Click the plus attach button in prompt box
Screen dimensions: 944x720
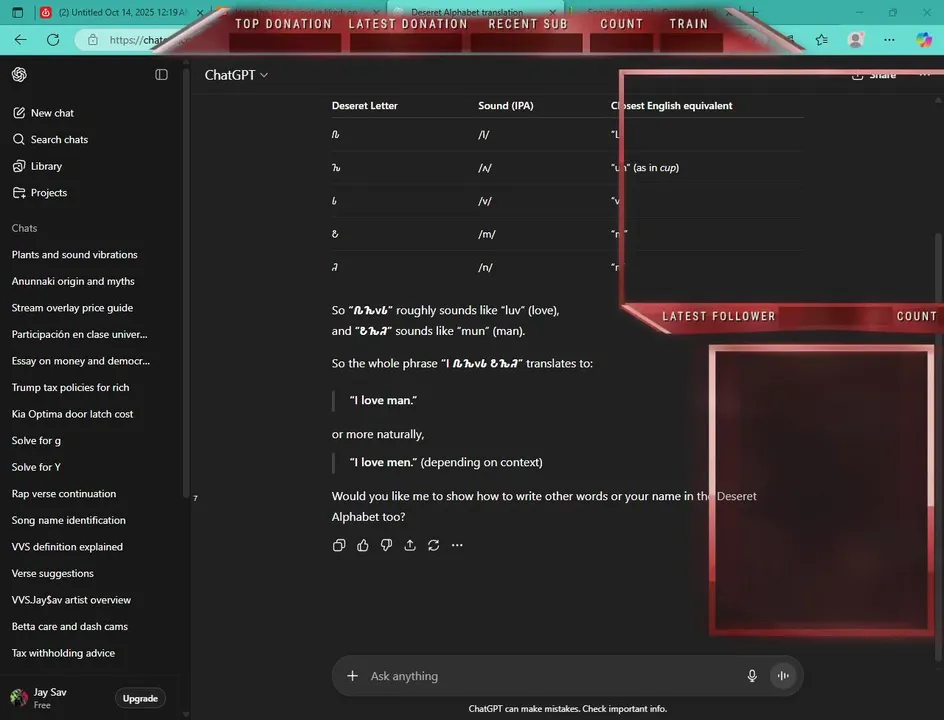point(352,676)
